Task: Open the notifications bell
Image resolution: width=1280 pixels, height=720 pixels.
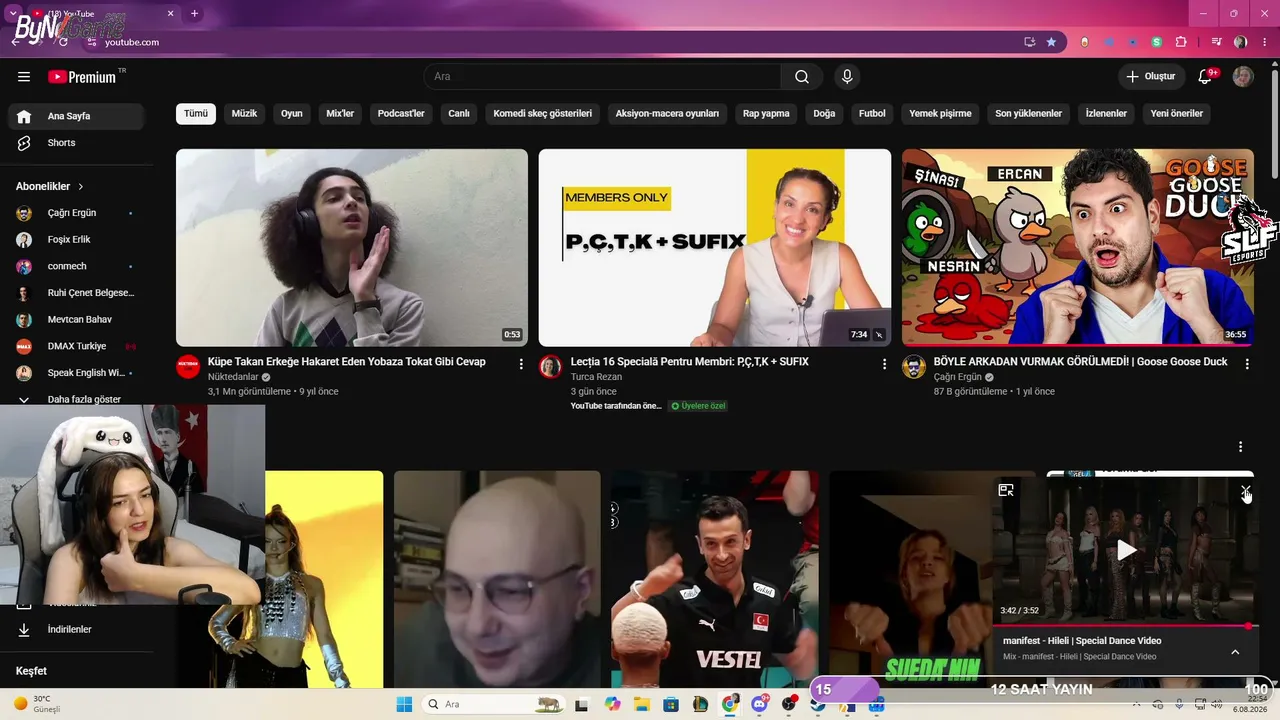Action: 1205,77
